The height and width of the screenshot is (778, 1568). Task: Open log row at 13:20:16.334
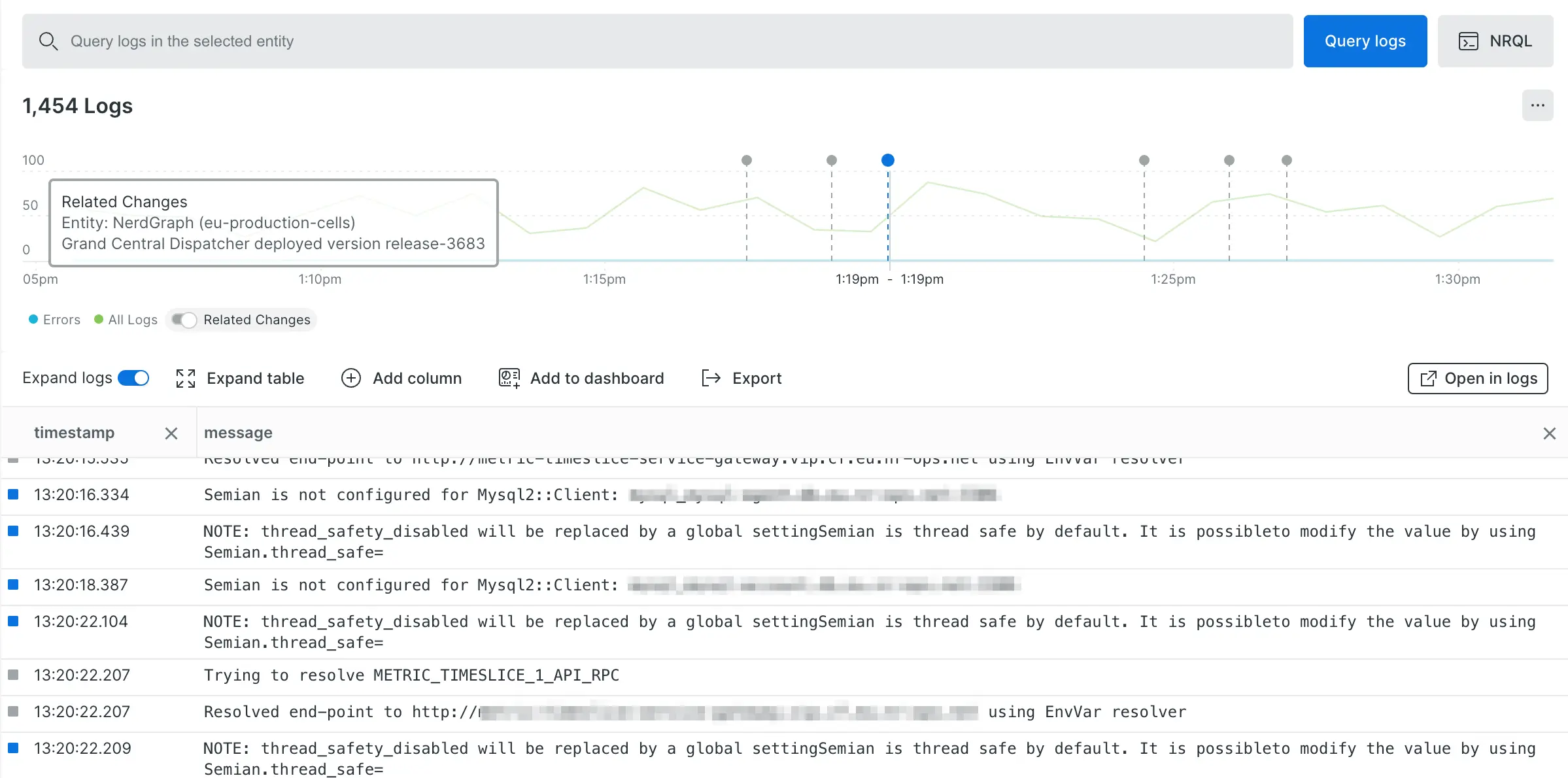(x=785, y=496)
